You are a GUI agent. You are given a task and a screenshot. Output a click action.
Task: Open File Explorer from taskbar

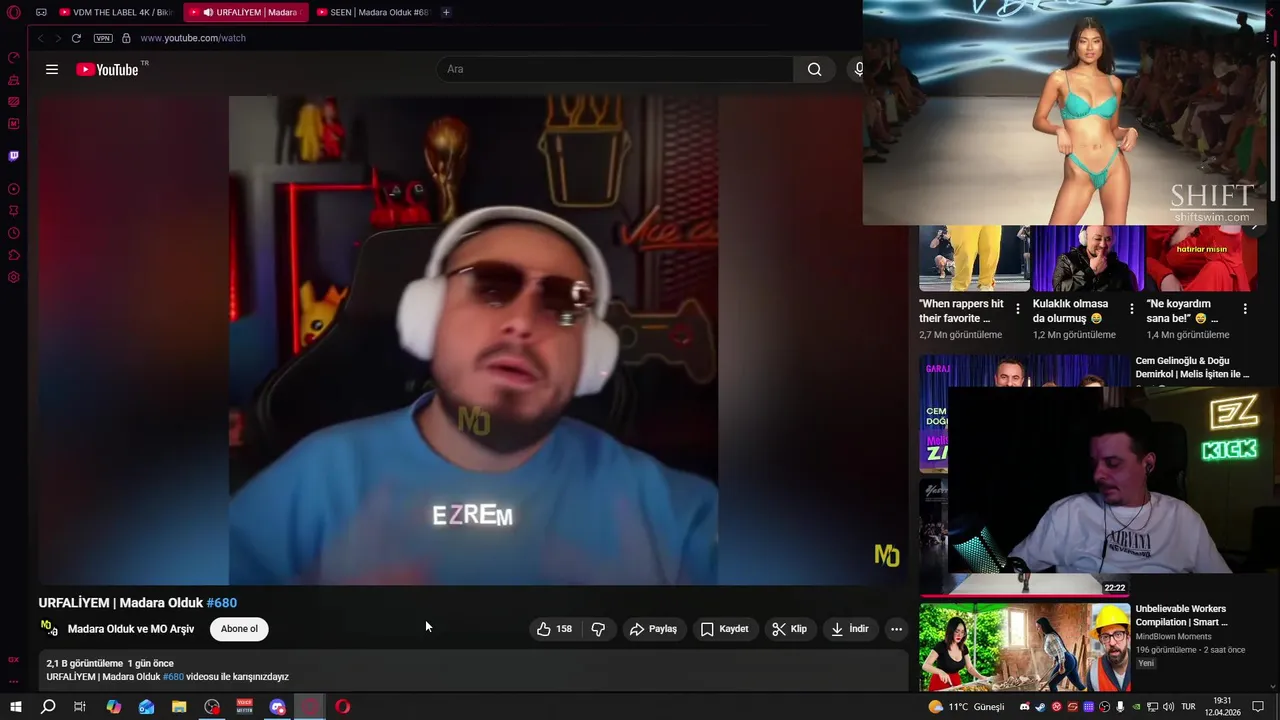click(179, 707)
